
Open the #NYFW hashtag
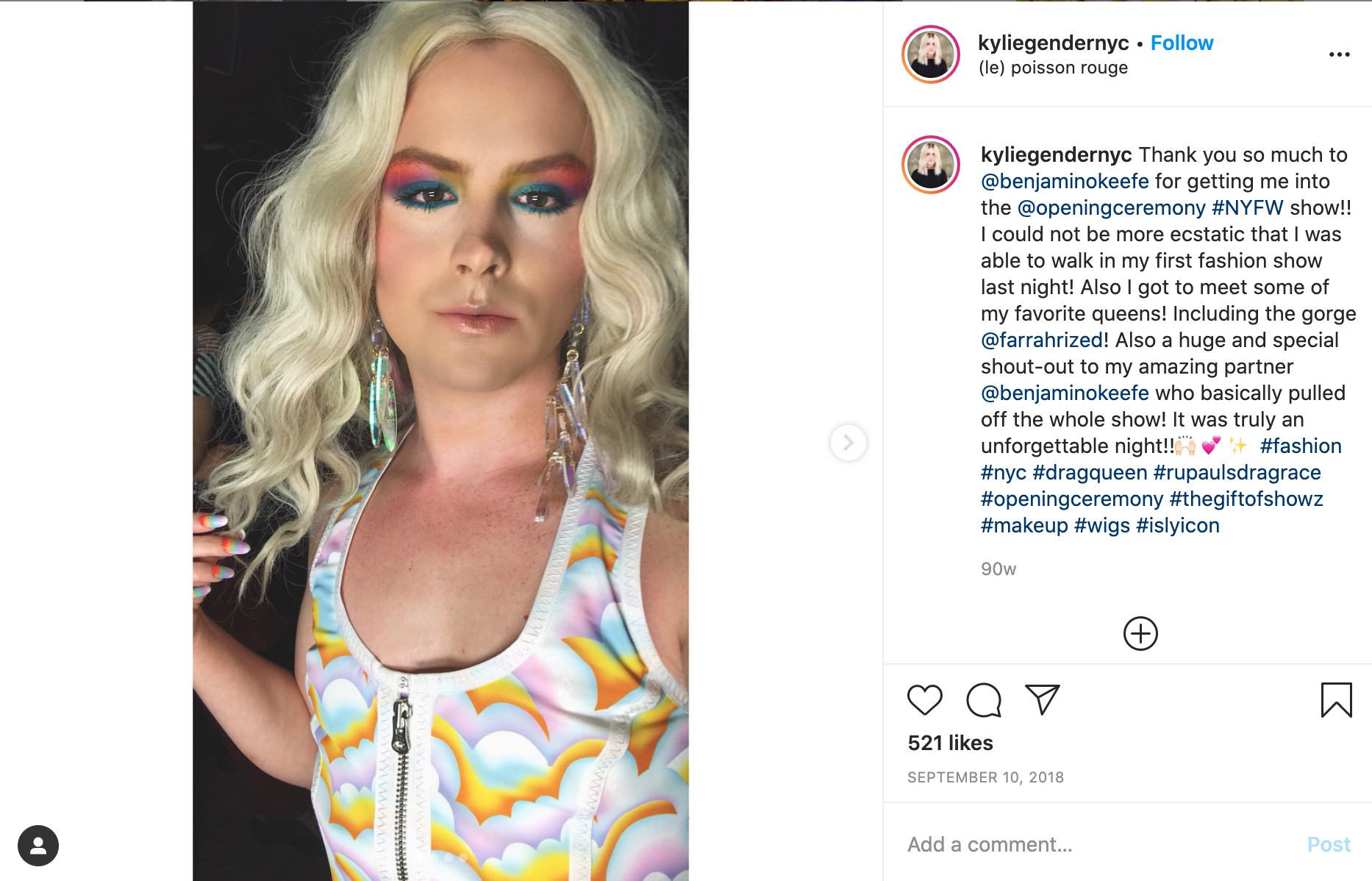point(1247,208)
